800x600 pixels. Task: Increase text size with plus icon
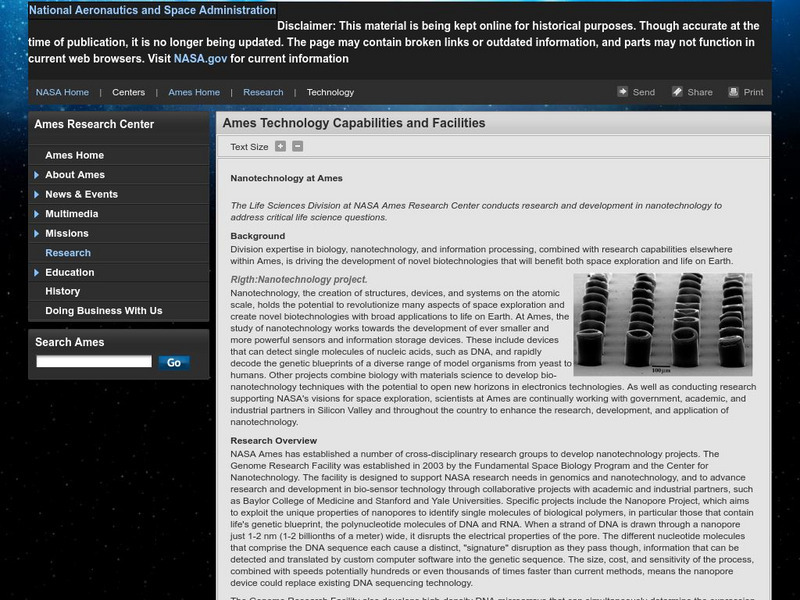click(281, 146)
